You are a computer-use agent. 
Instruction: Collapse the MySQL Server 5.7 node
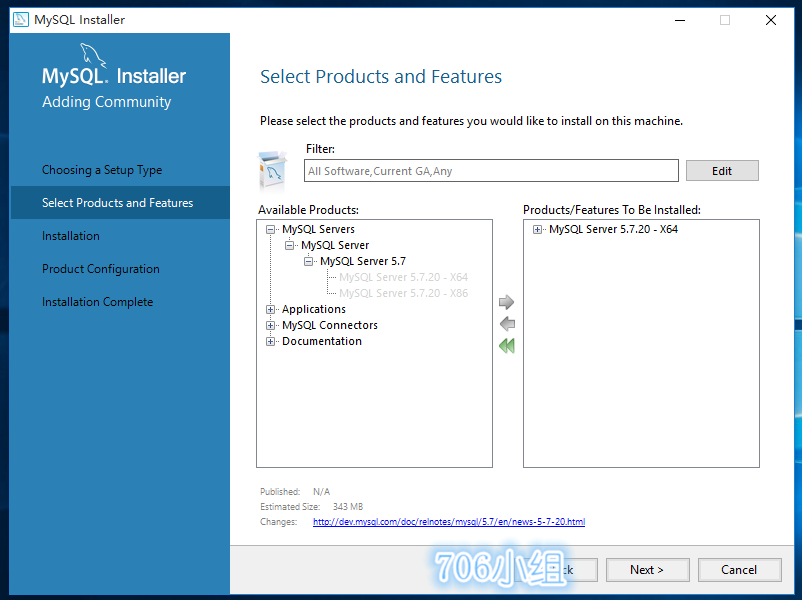tap(308, 261)
